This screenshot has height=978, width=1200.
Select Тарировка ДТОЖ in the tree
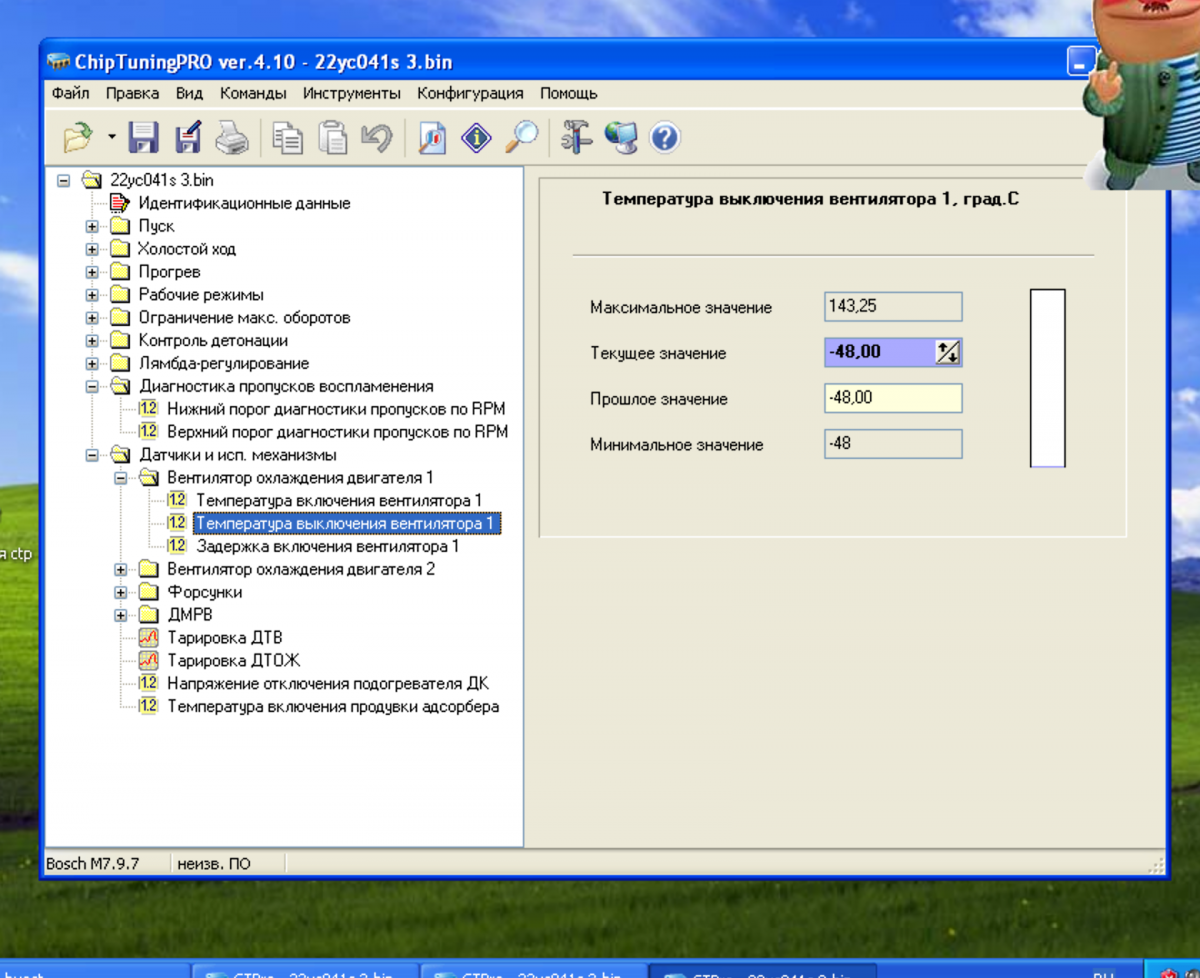coord(233,660)
